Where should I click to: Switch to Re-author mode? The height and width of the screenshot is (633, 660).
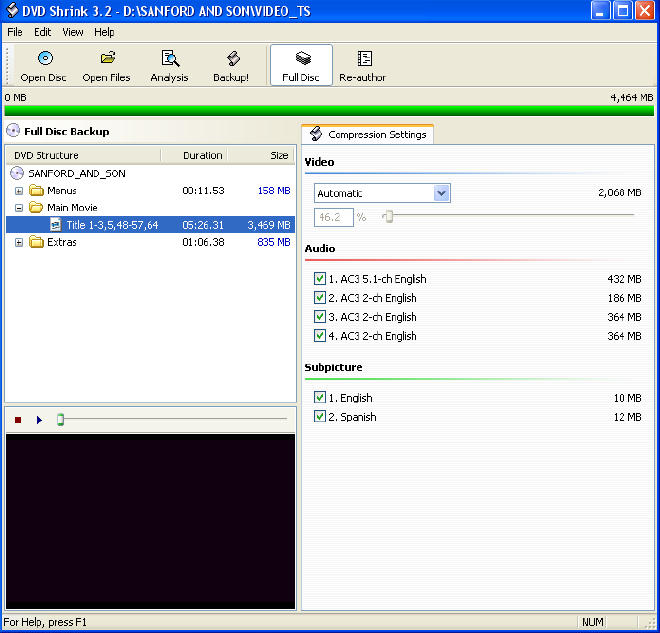pyautogui.click(x=362, y=66)
